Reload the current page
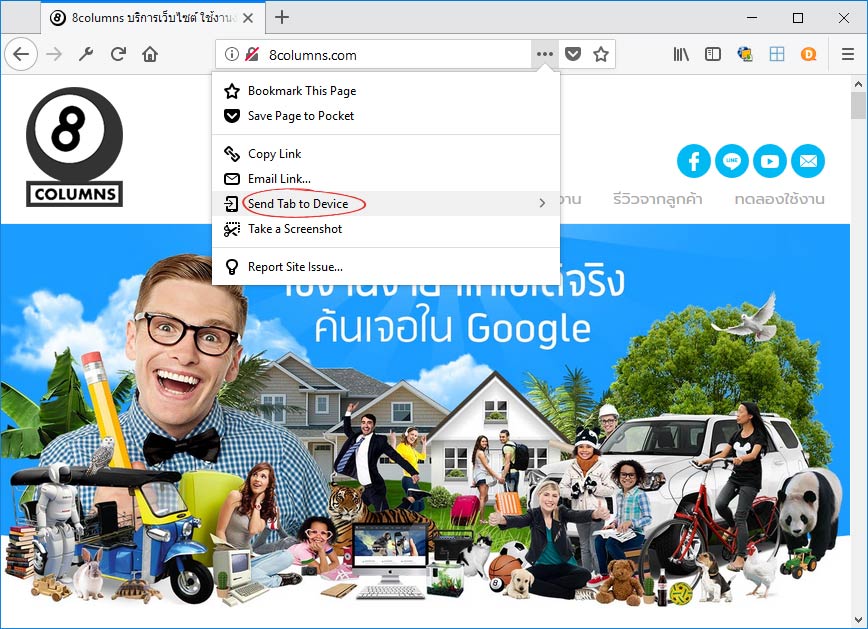This screenshot has width=868, height=629. [x=117, y=55]
